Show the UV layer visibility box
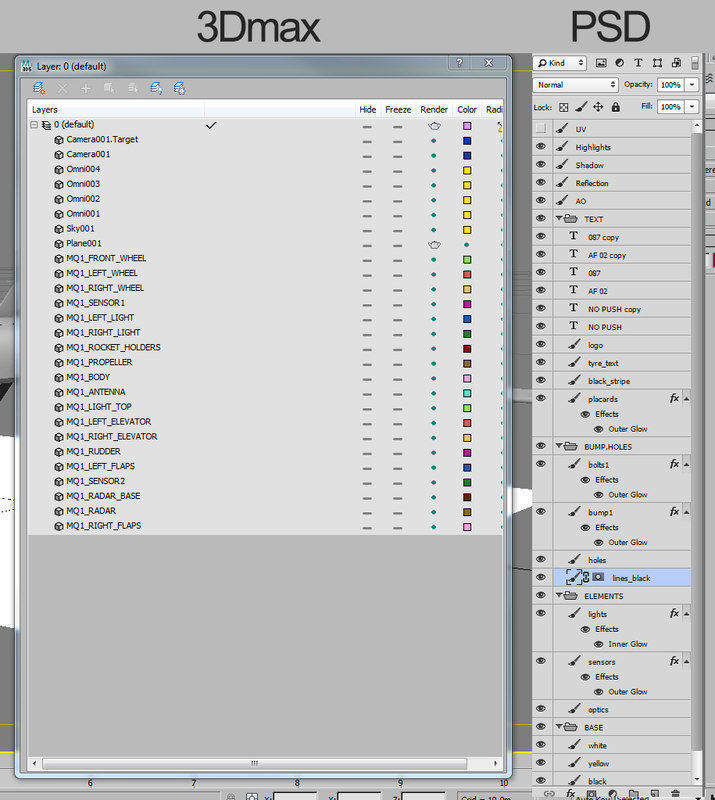 [541, 129]
